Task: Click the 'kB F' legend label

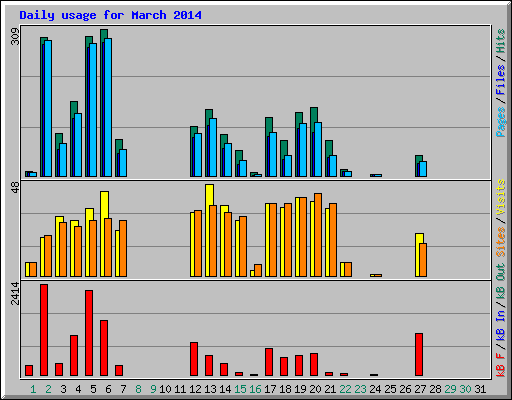Action: click(501, 365)
